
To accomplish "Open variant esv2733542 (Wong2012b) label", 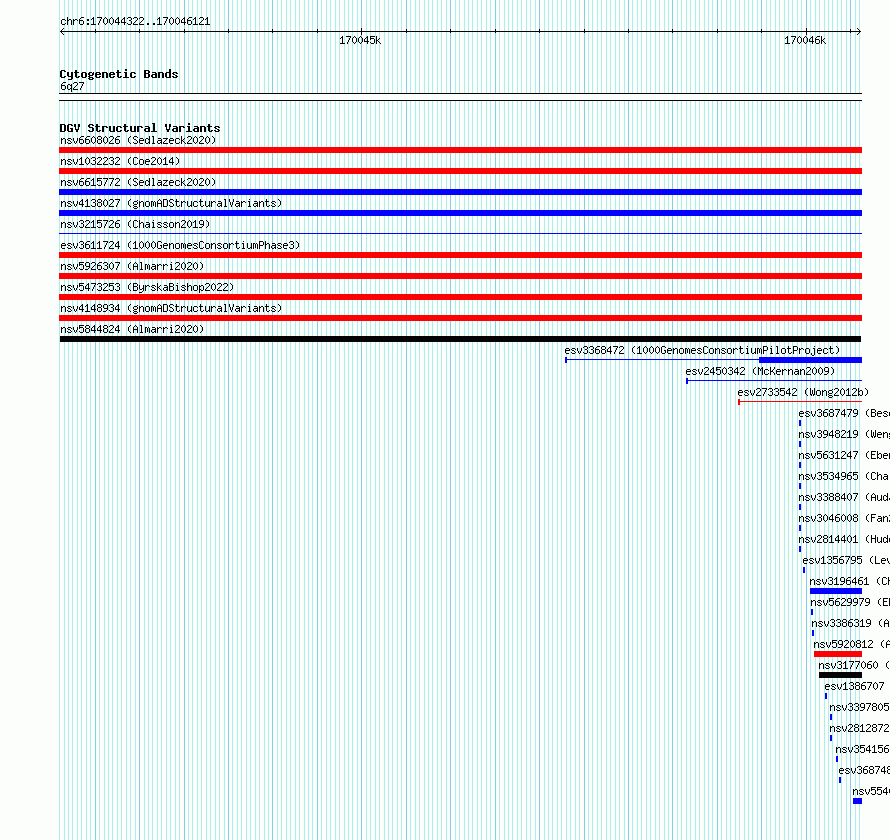I will coord(803,392).
